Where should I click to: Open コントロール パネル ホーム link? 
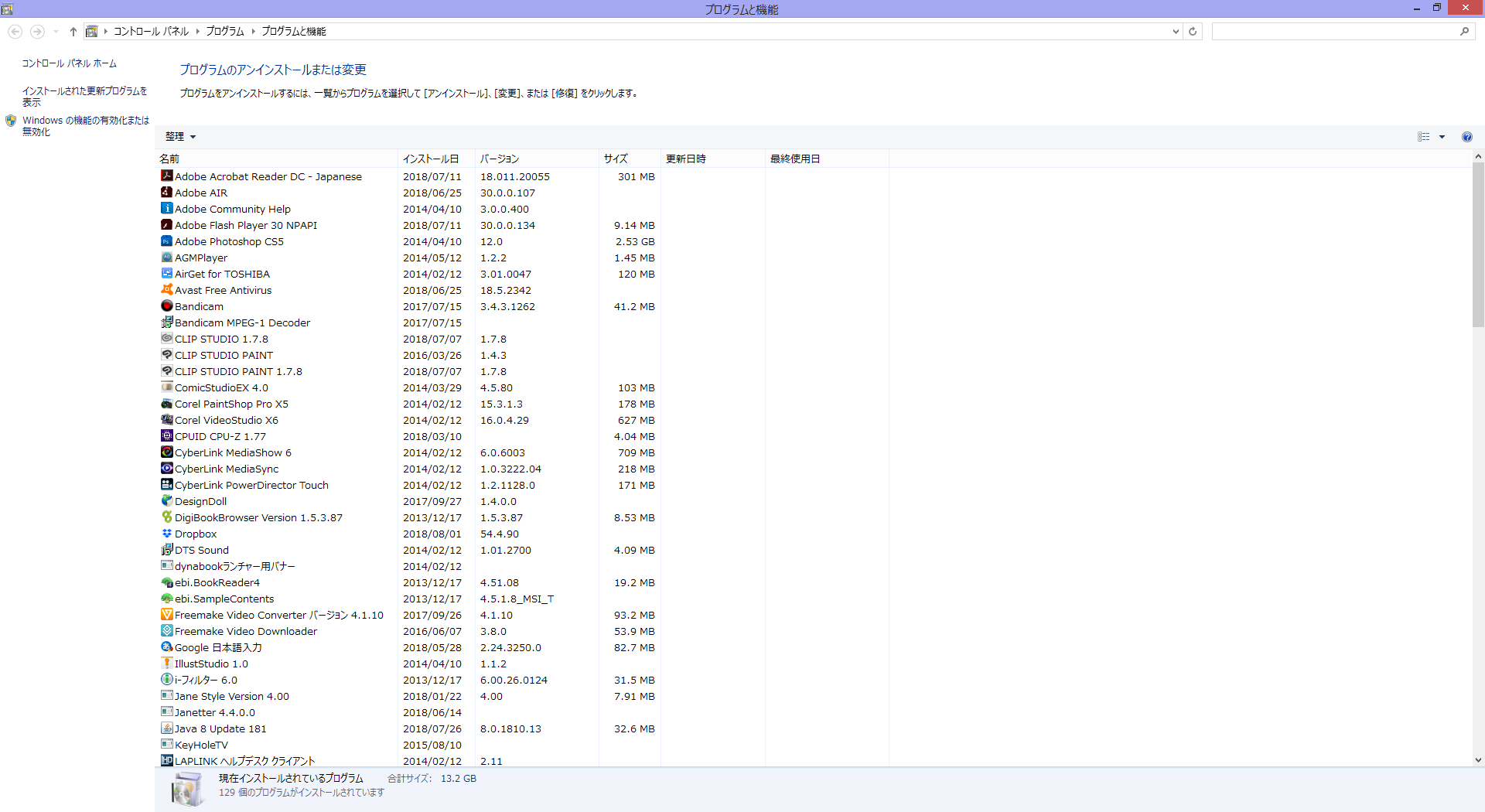tap(69, 63)
